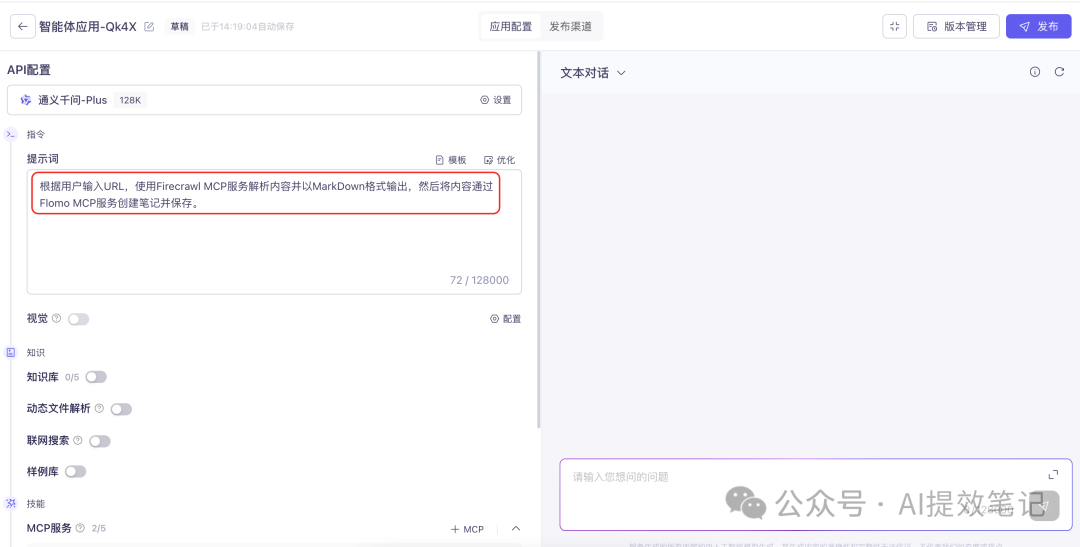Toggle the 视觉 vision switch
The width and height of the screenshot is (1080, 547).
coord(79,319)
